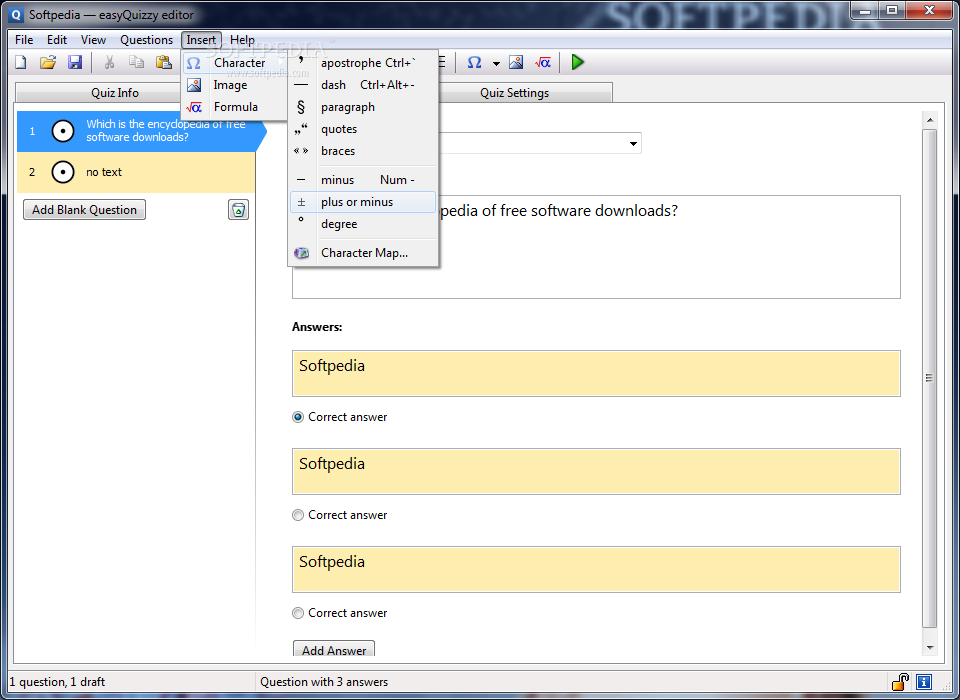Close the Insert menu via Insert

pos(201,40)
